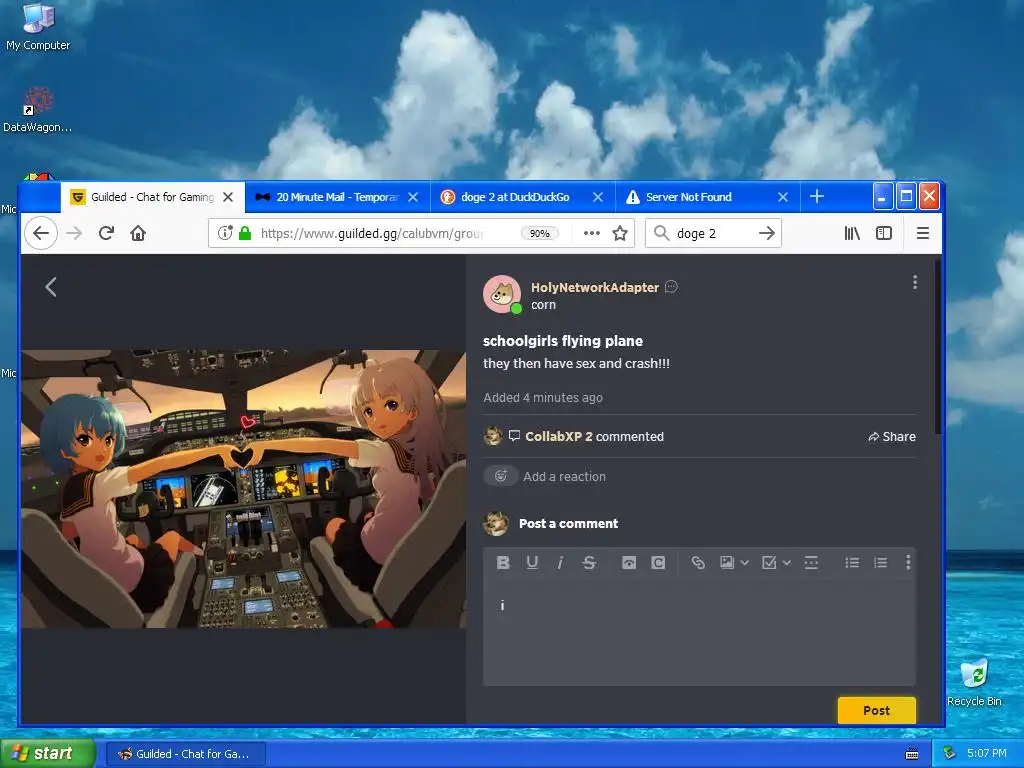The height and width of the screenshot is (768, 1024).
Task: Click the keyboard icon in taskbar
Action: coord(912,754)
